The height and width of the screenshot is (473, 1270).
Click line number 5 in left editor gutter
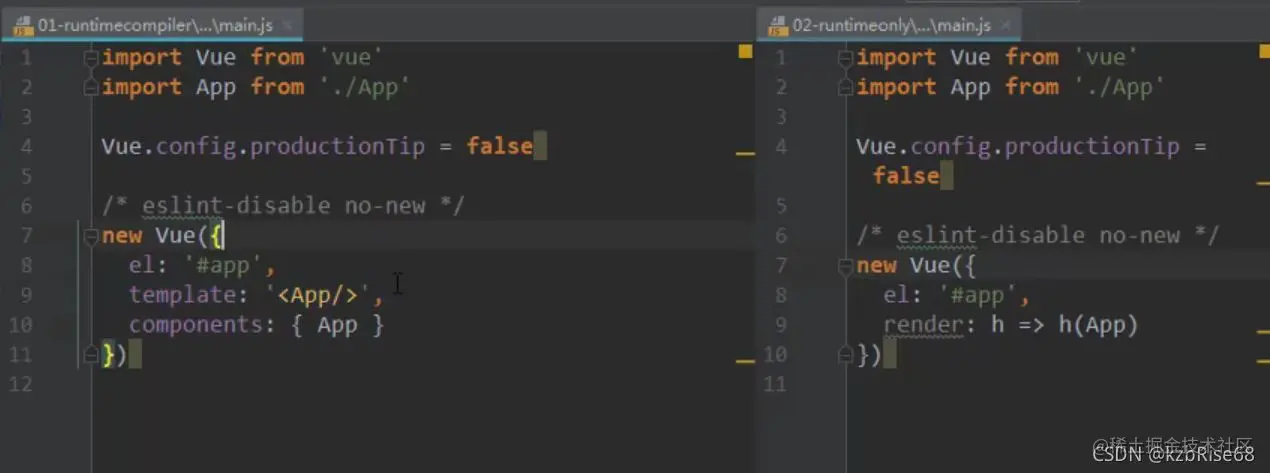click(x=26, y=176)
